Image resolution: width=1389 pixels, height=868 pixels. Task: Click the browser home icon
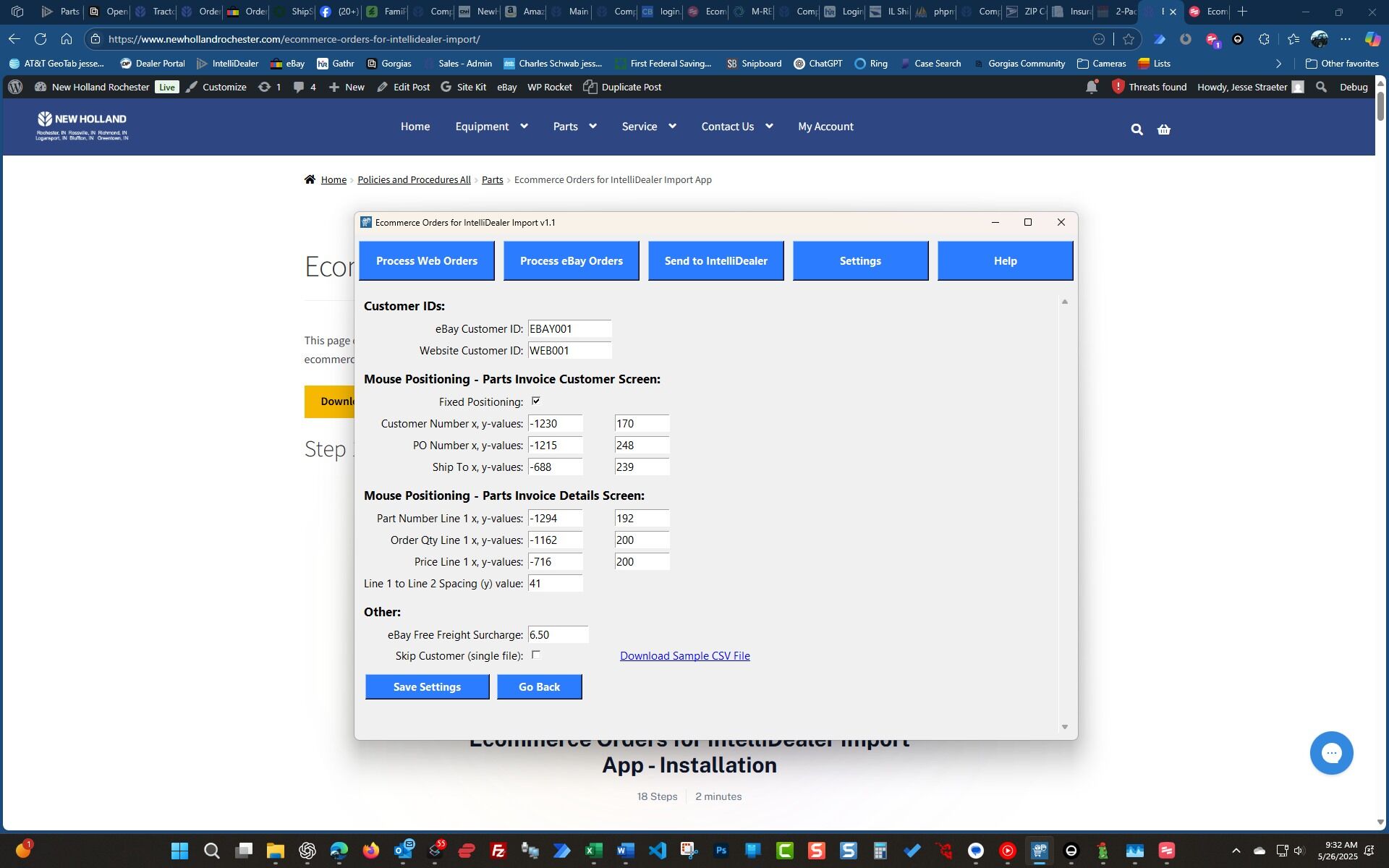(x=67, y=39)
